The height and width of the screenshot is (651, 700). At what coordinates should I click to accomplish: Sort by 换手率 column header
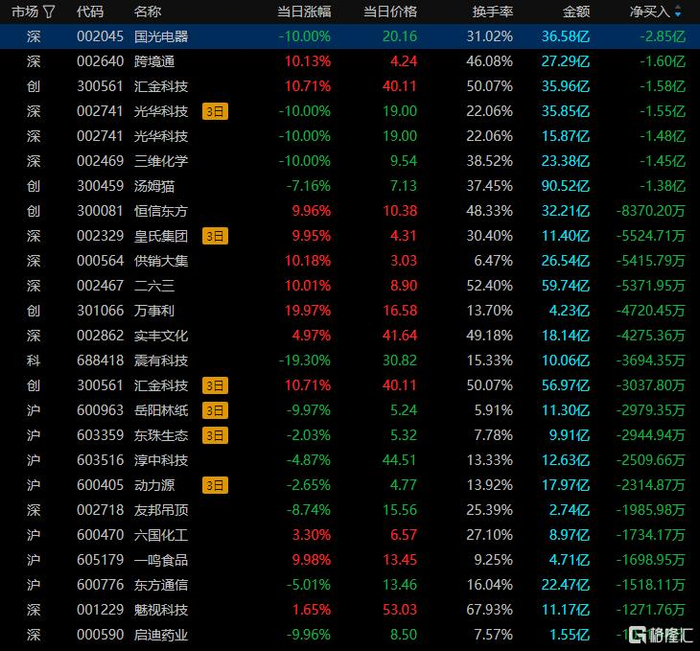pyautogui.click(x=493, y=12)
